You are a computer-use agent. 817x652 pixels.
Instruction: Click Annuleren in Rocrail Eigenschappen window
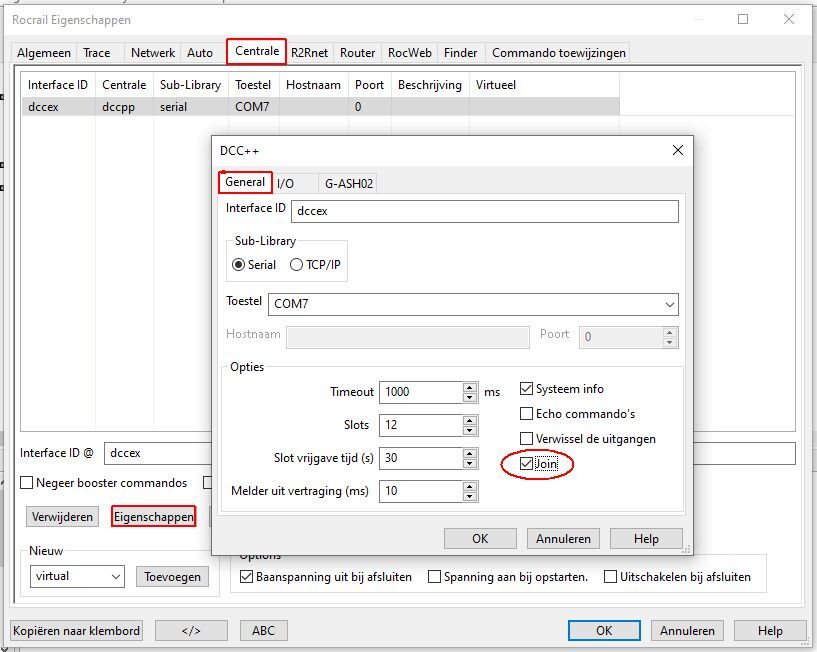pos(687,631)
